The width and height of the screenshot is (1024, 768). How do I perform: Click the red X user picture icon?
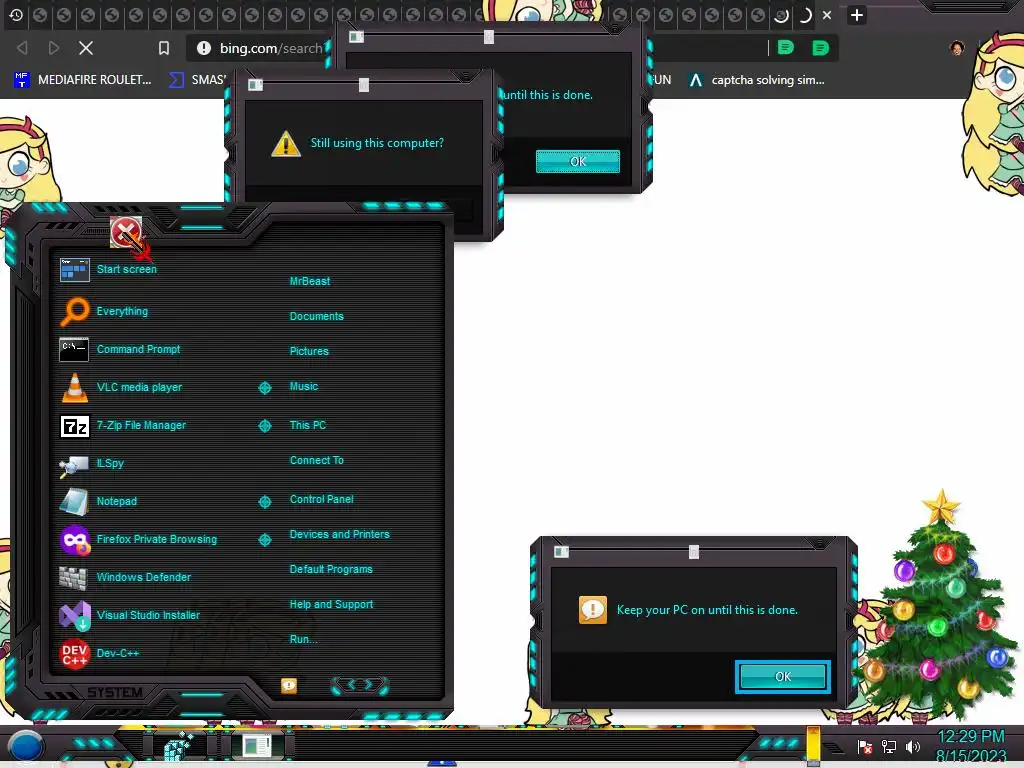[x=126, y=232]
